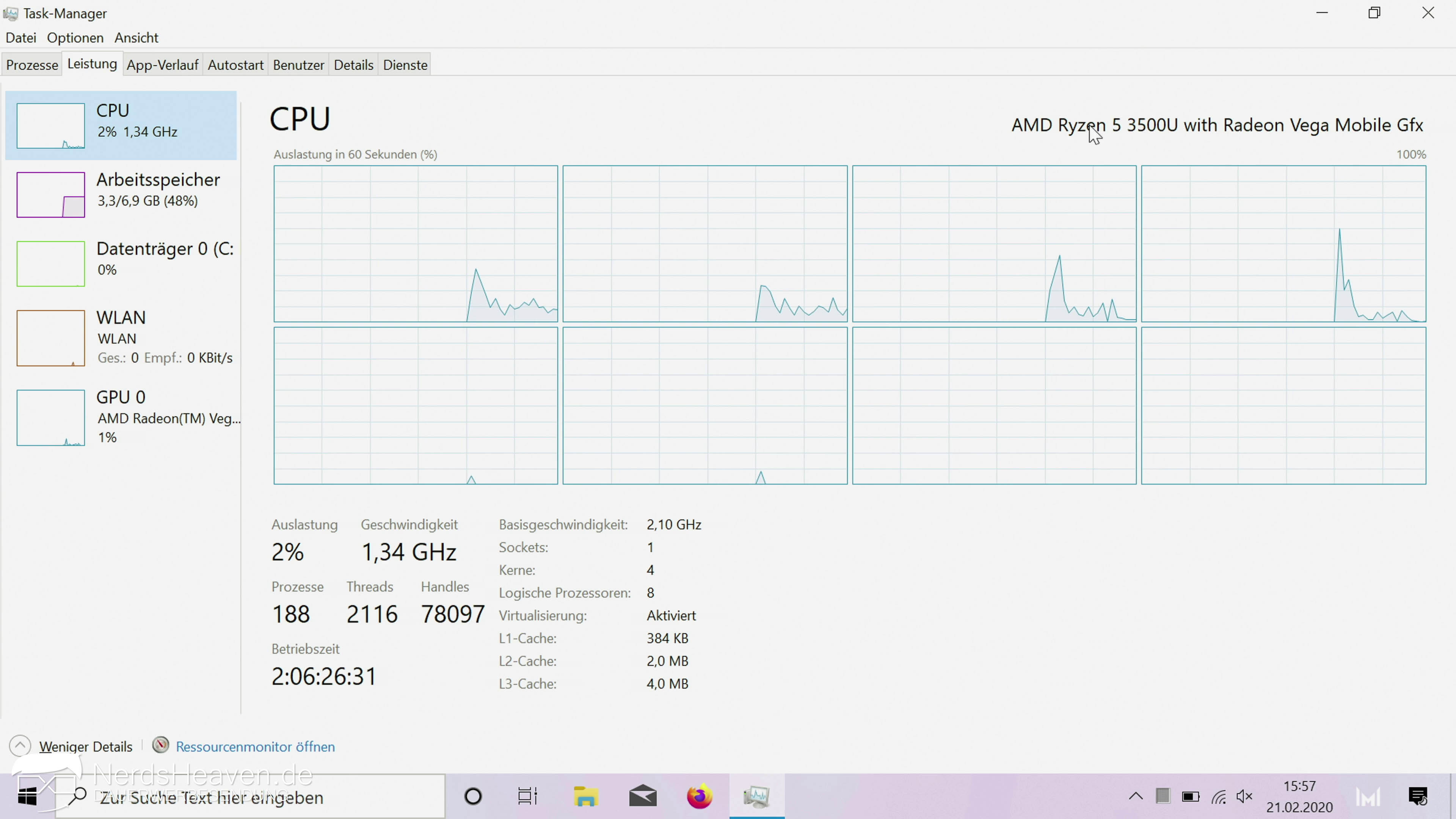1456x819 pixels.
Task: Click the battery status tray icon
Action: 1190,797
